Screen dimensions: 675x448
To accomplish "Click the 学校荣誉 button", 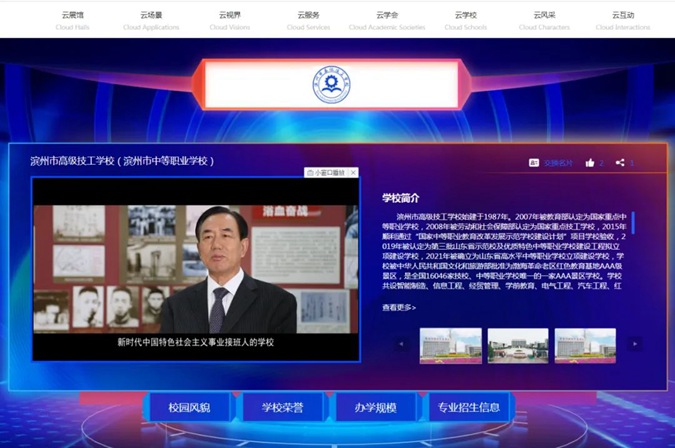I will pyautogui.click(x=282, y=407).
